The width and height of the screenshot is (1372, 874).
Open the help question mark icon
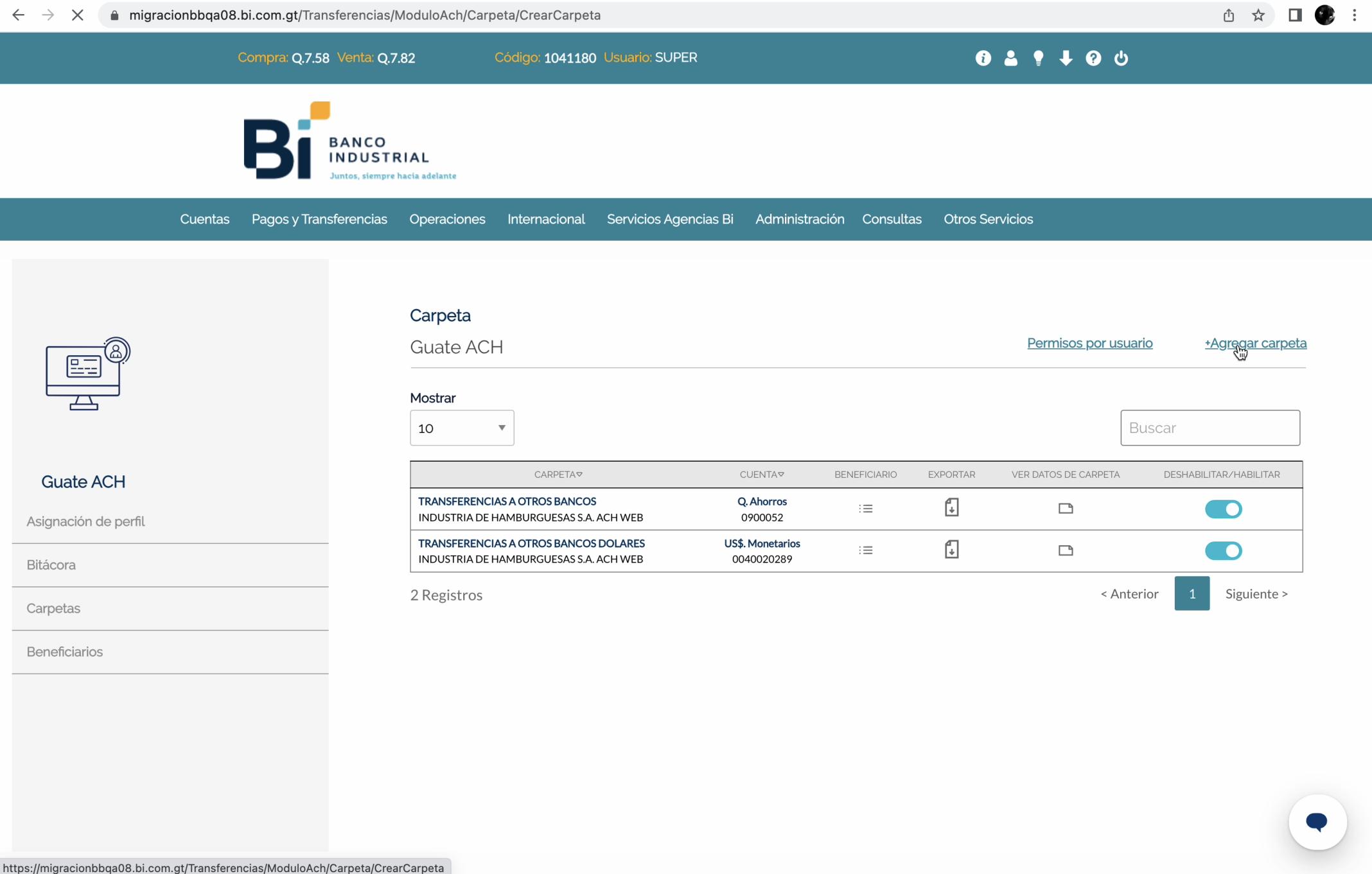pyautogui.click(x=1093, y=58)
